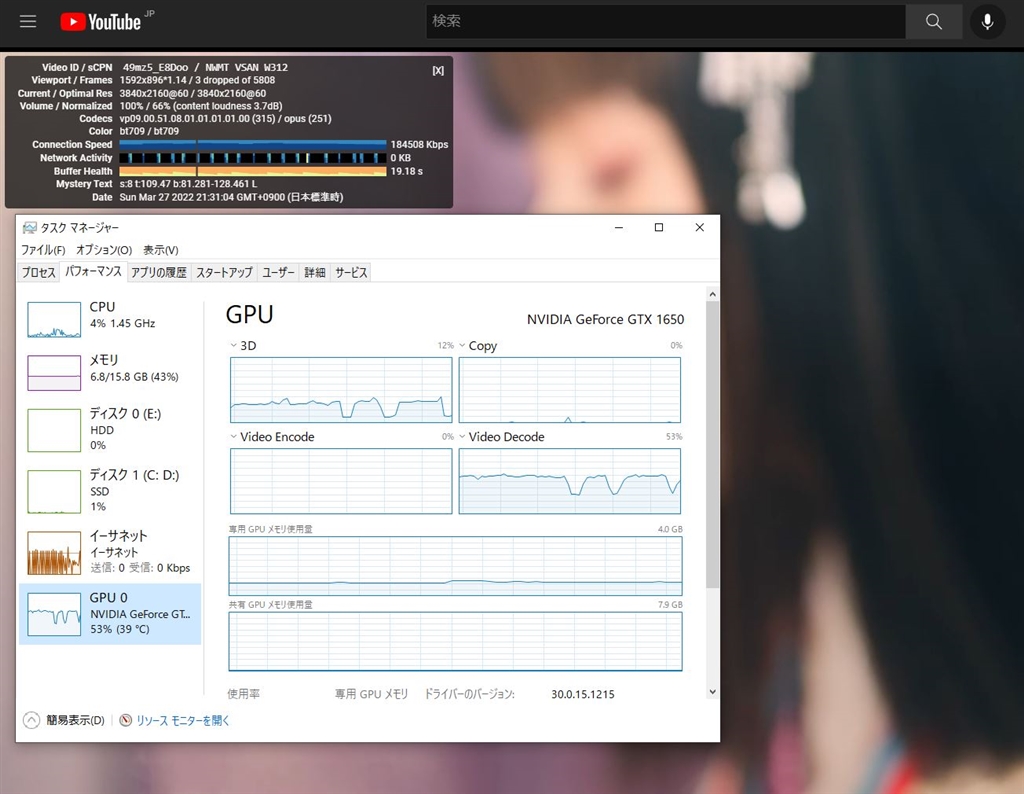Select the イーサネット network graph thumbnail
This screenshot has height=794, width=1024.
[x=54, y=553]
